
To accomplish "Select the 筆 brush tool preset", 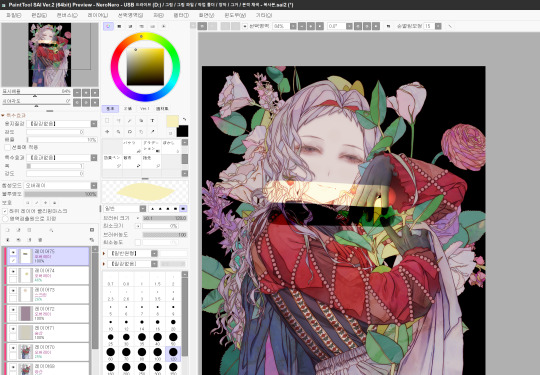I will point(132,162).
